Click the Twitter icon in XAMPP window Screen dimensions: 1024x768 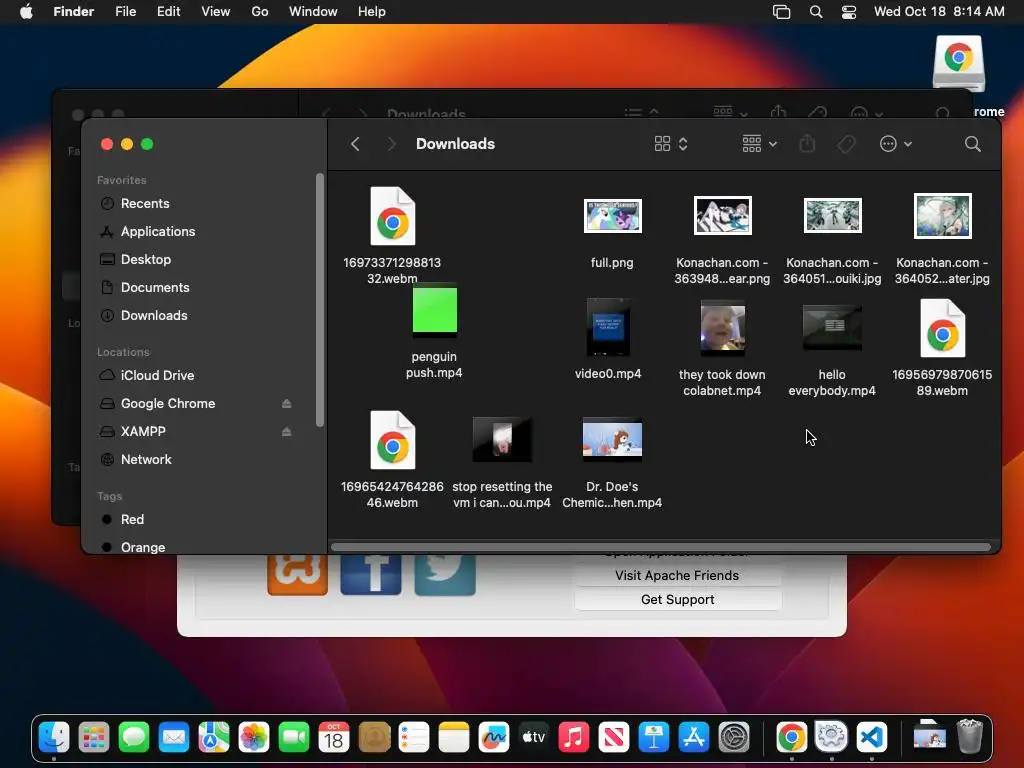[445, 575]
